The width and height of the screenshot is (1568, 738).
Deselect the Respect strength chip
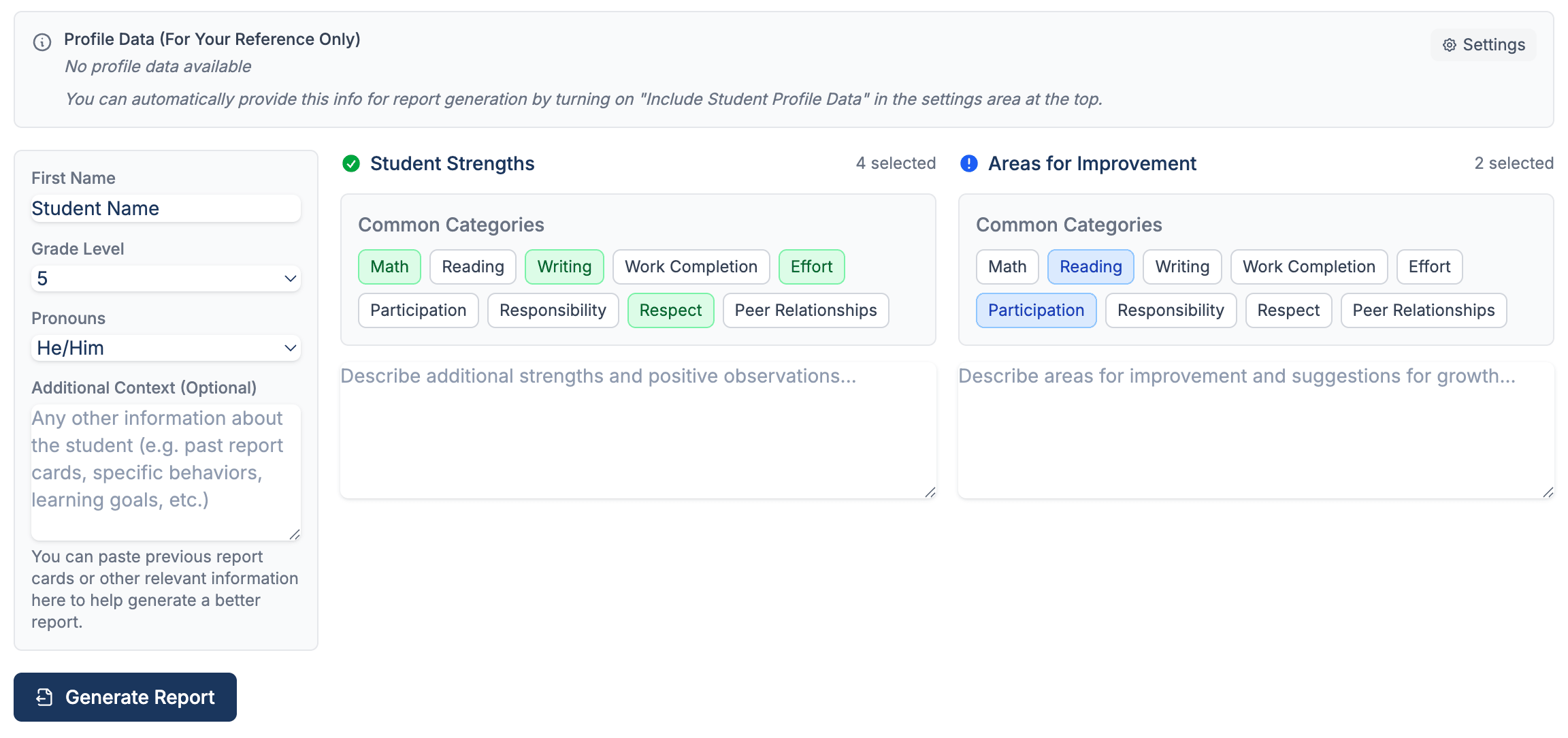coord(670,310)
